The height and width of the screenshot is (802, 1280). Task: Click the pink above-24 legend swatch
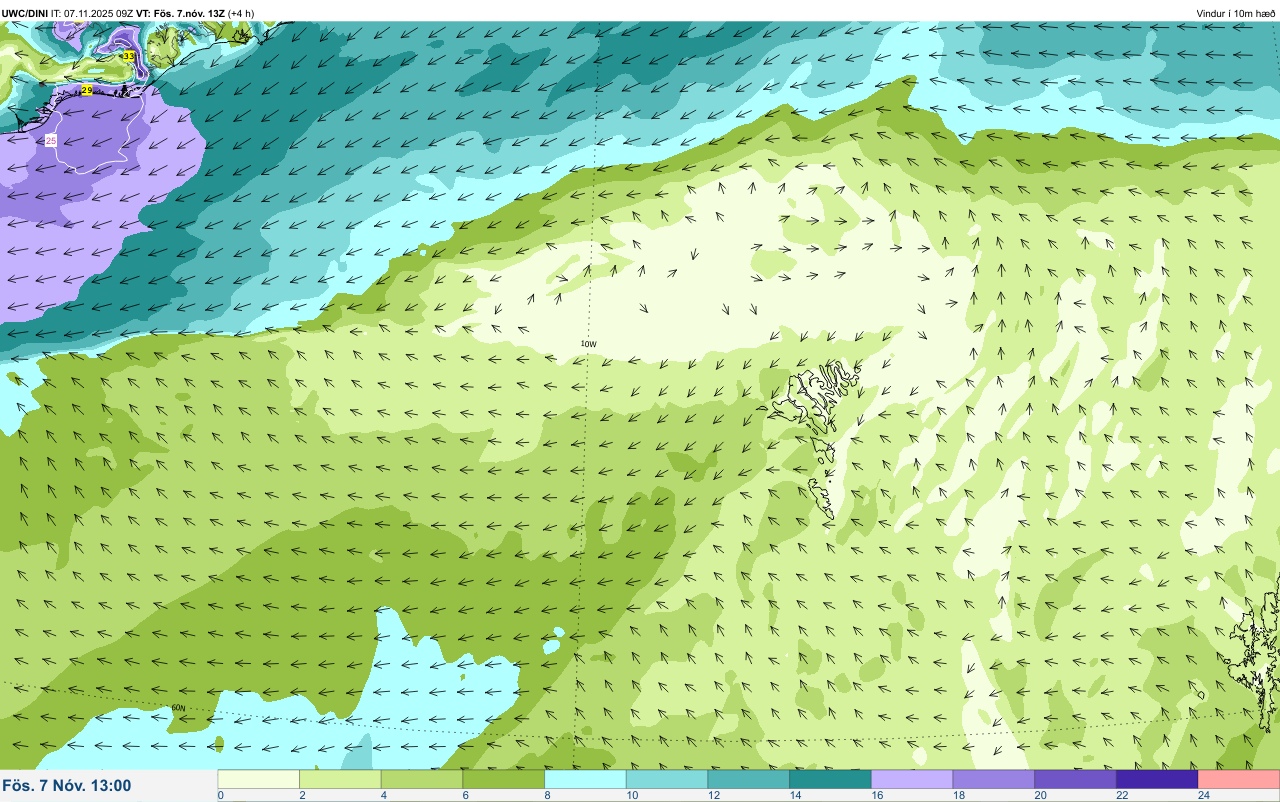[x=1239, y=779]
